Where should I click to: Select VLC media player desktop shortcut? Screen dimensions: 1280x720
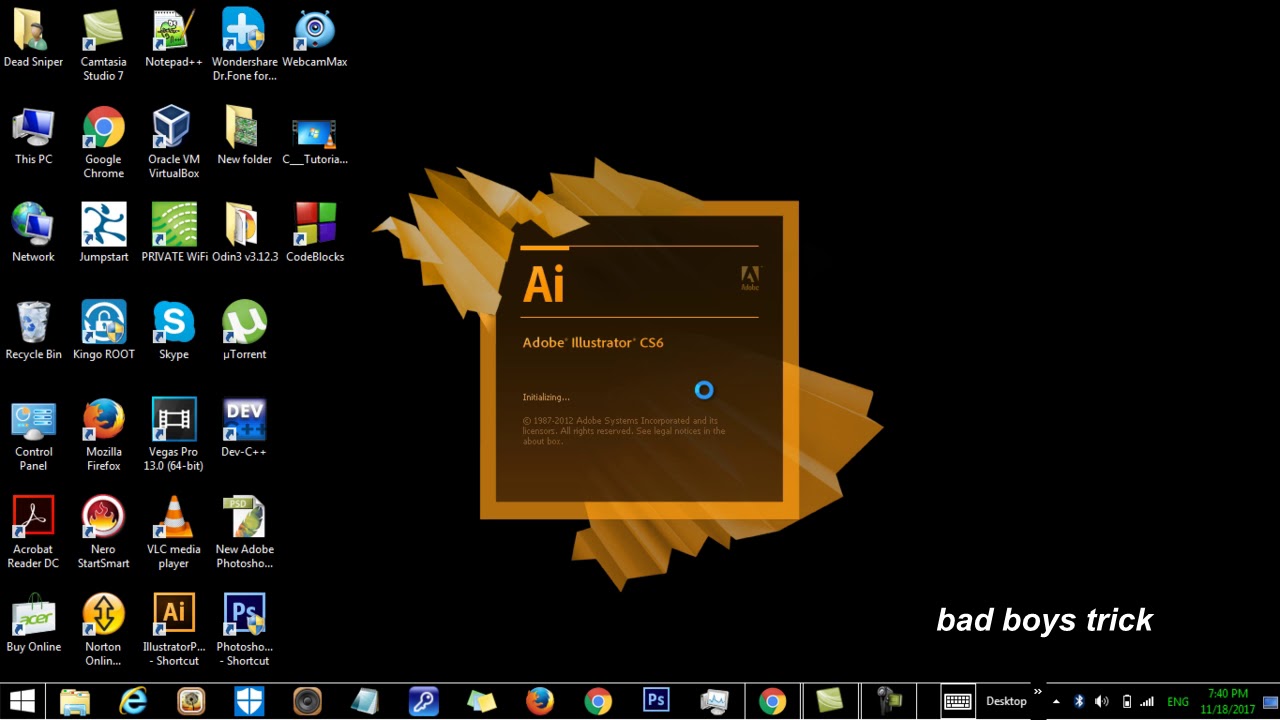click(x=174, y=533)
